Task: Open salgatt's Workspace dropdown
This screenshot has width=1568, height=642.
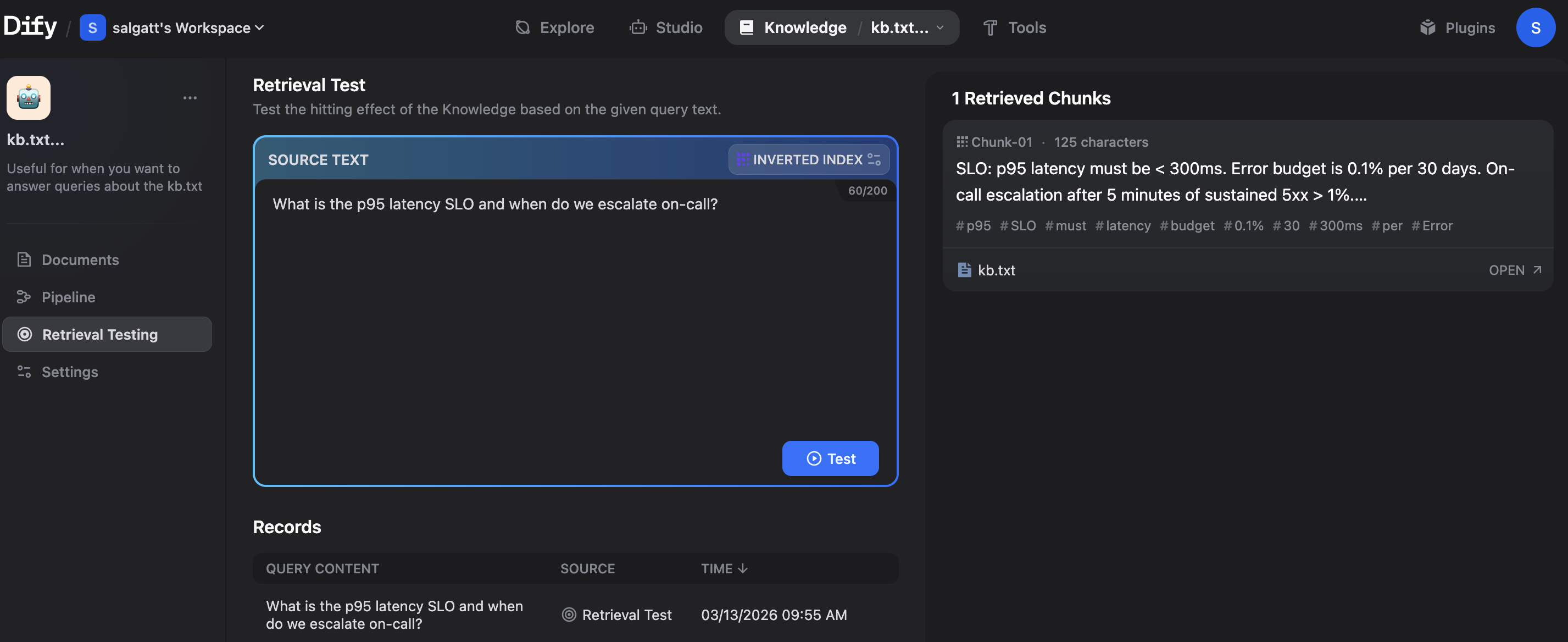Action: [188, 28]
